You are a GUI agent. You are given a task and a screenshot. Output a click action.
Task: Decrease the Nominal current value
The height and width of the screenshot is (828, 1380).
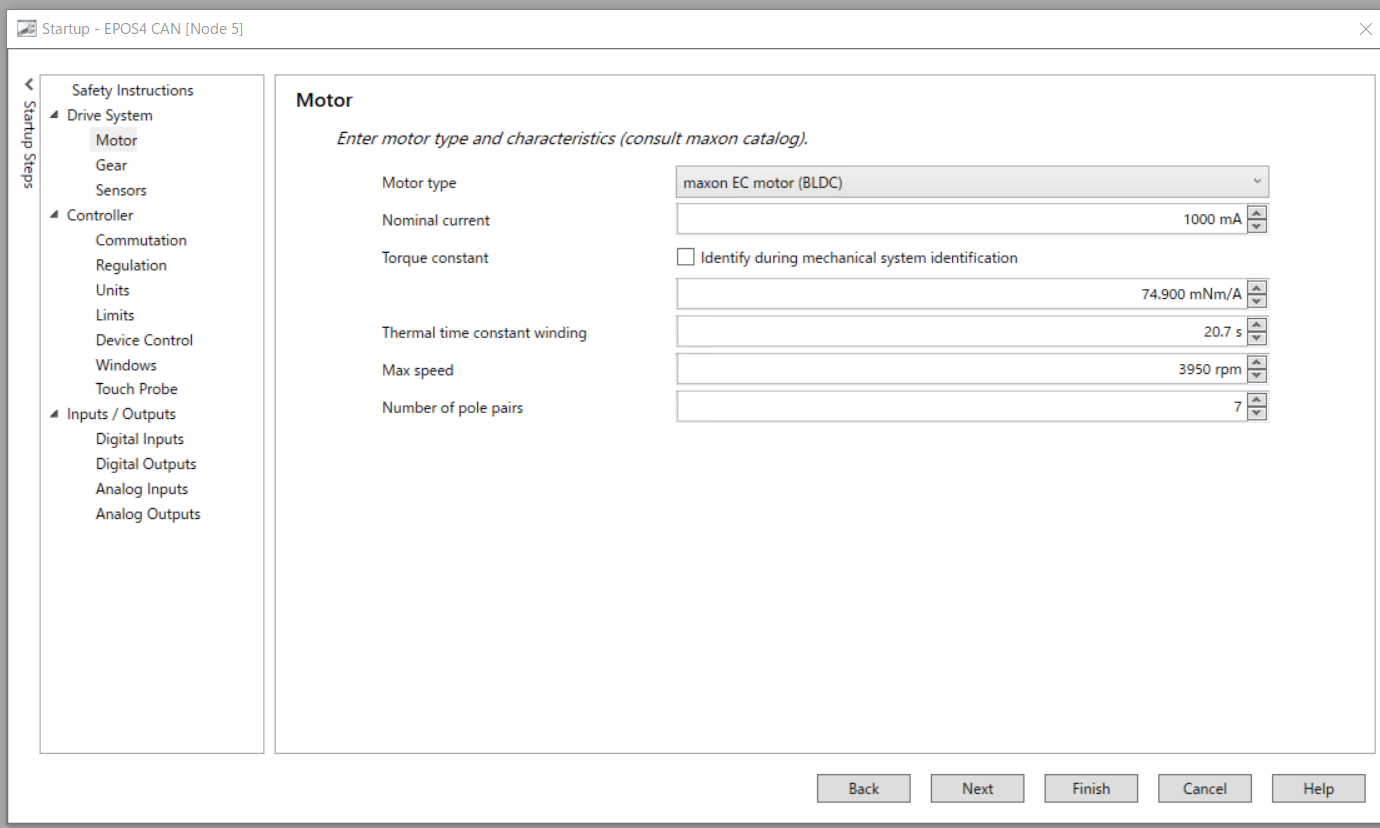[1258, 226]
